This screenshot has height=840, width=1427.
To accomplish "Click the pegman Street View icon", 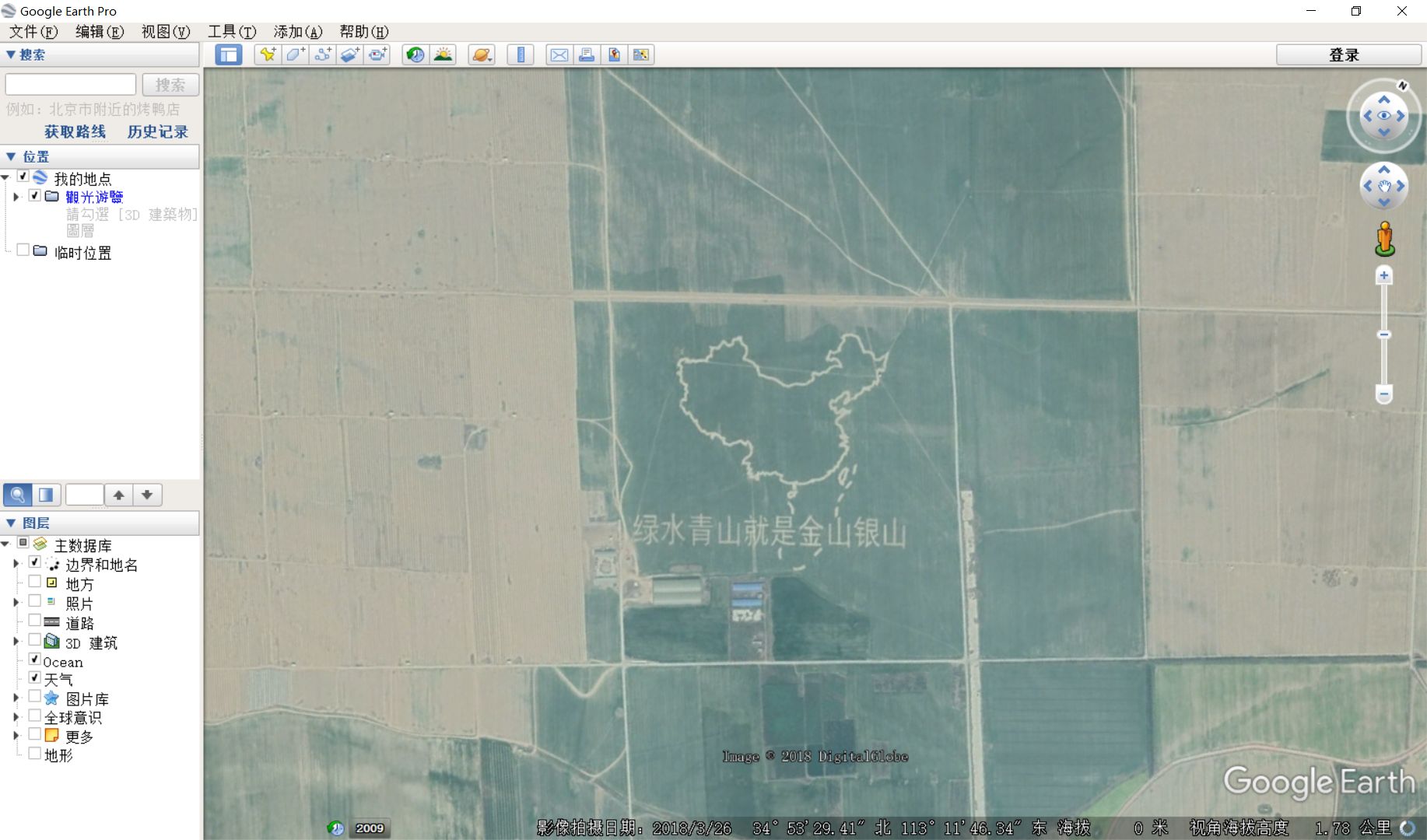I will click(x=1384, y=239).
